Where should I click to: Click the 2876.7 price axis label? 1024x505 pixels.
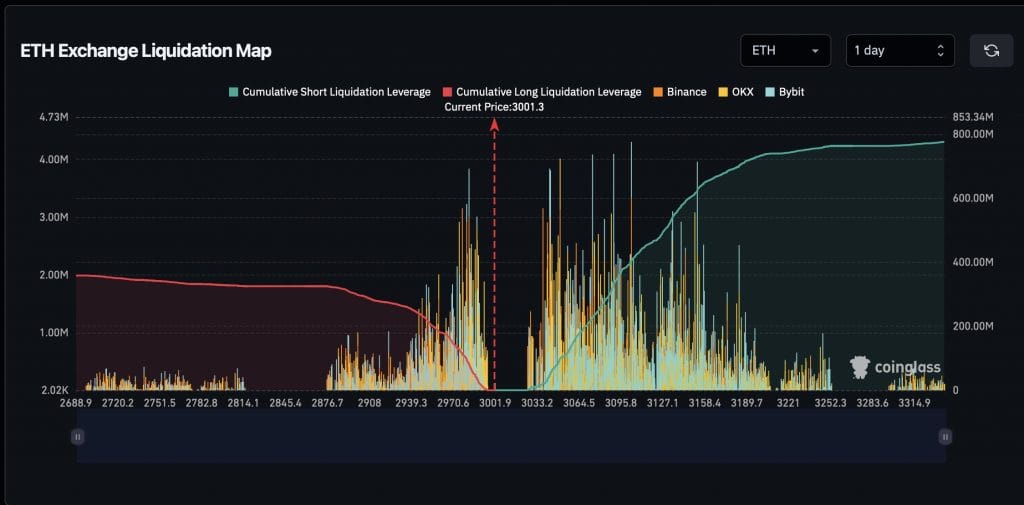click(327, 403)
